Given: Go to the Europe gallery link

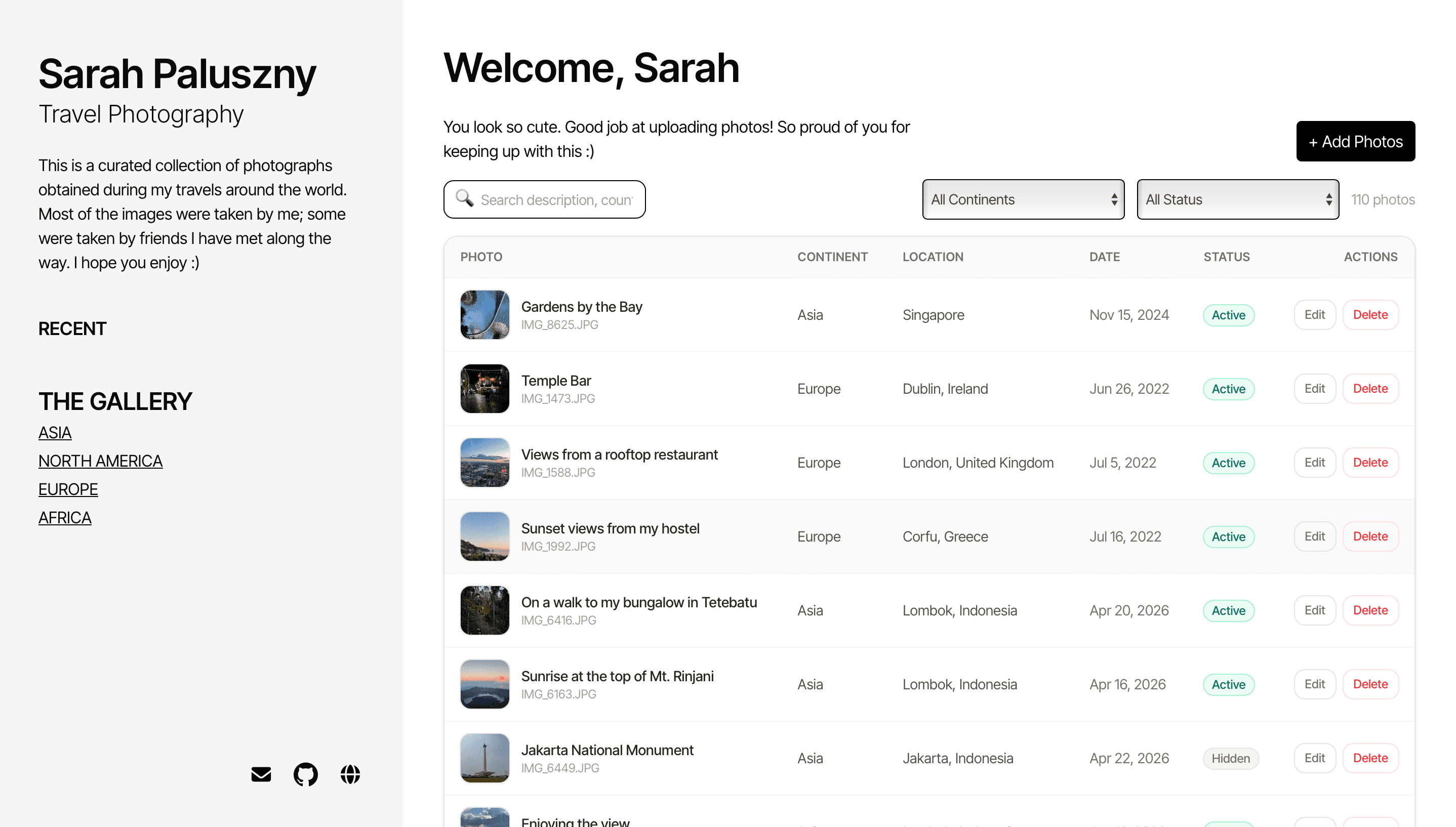Looking at the screenshot, I should click(x=68, y=489).
